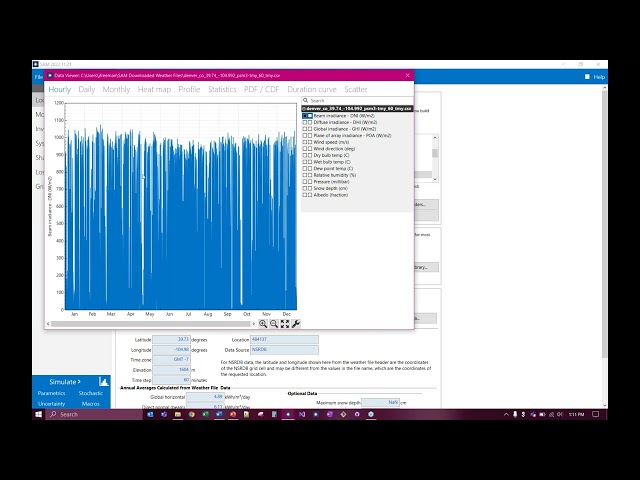Enable left-axis checkbox for Snow depth
Viewport: 640px width, 480px height.
(x=304, y=189)
